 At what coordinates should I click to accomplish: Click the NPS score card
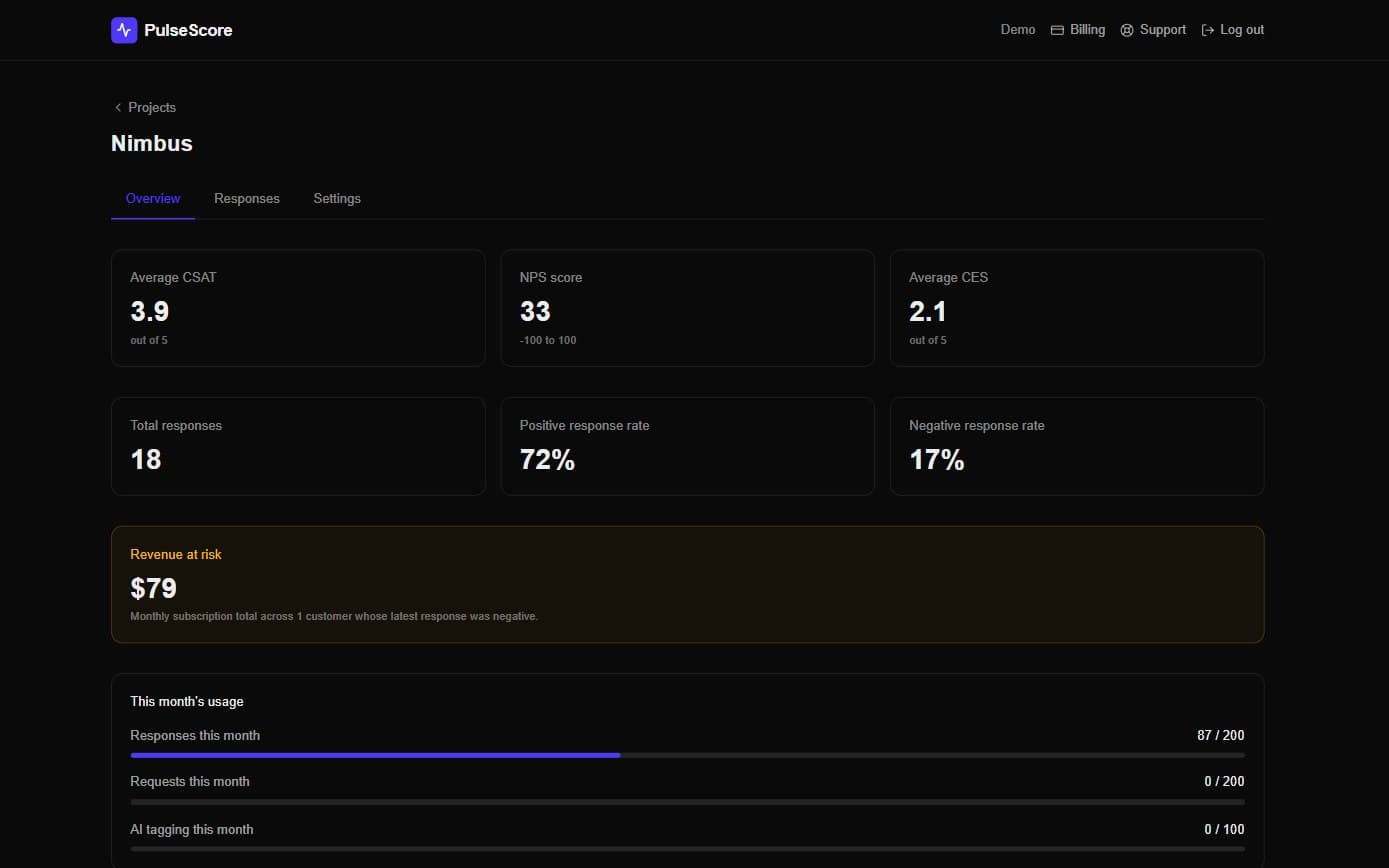[x=687, y=308]
